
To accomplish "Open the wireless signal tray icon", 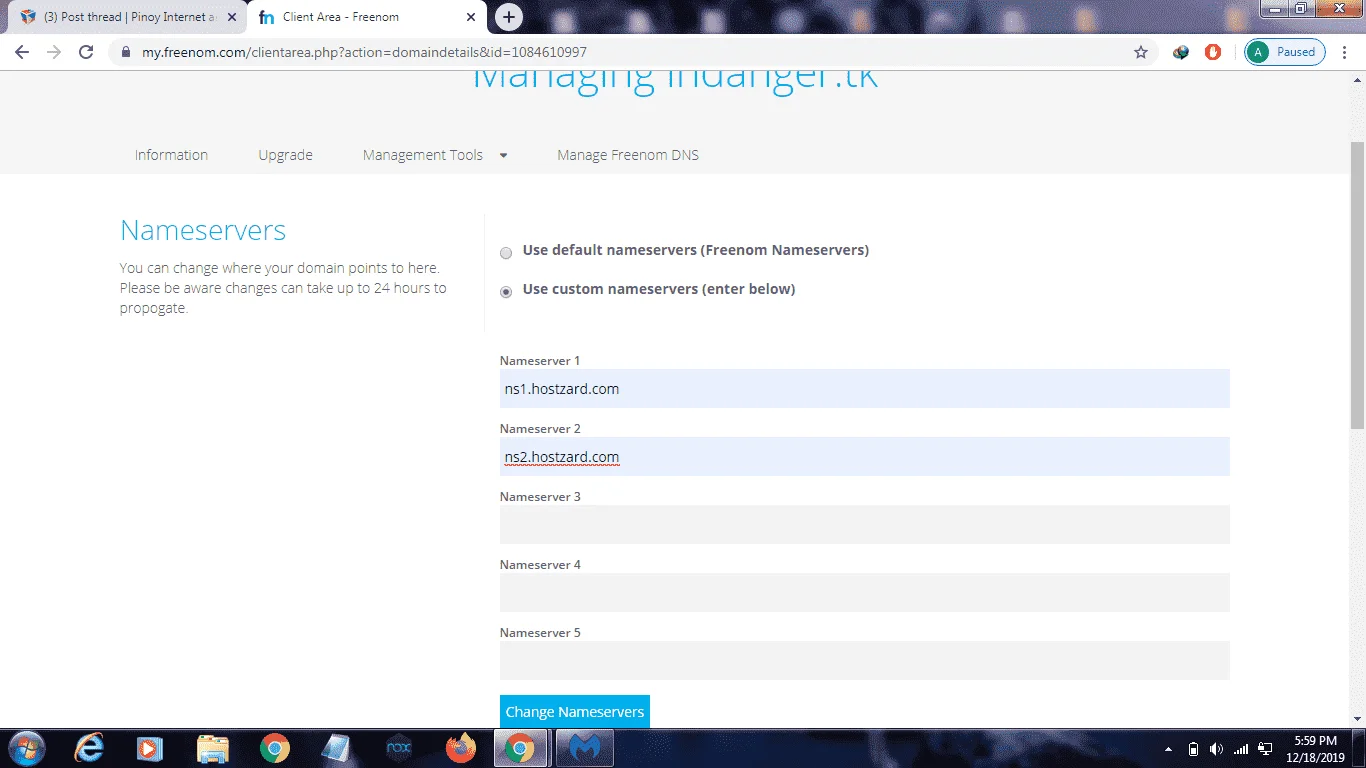I will click(1241, 749).
